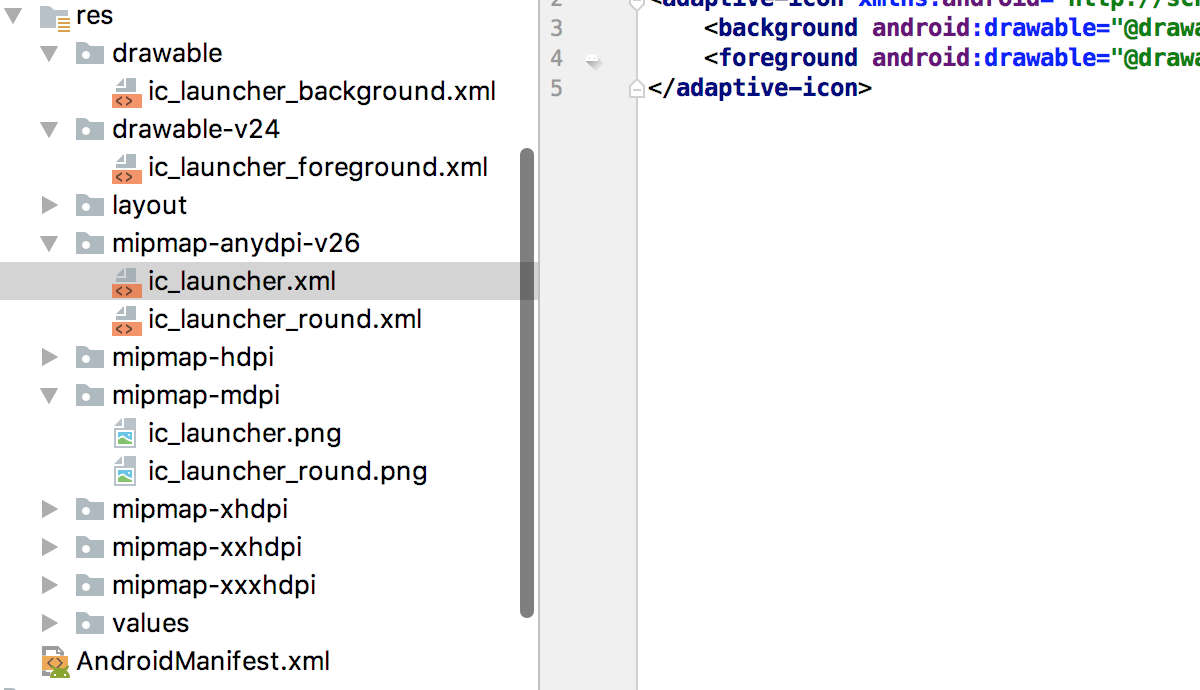Click the ic_launcher_foreground.xml file icon
The height and width of the screenshot is (690, 1200).
point(126,167)
